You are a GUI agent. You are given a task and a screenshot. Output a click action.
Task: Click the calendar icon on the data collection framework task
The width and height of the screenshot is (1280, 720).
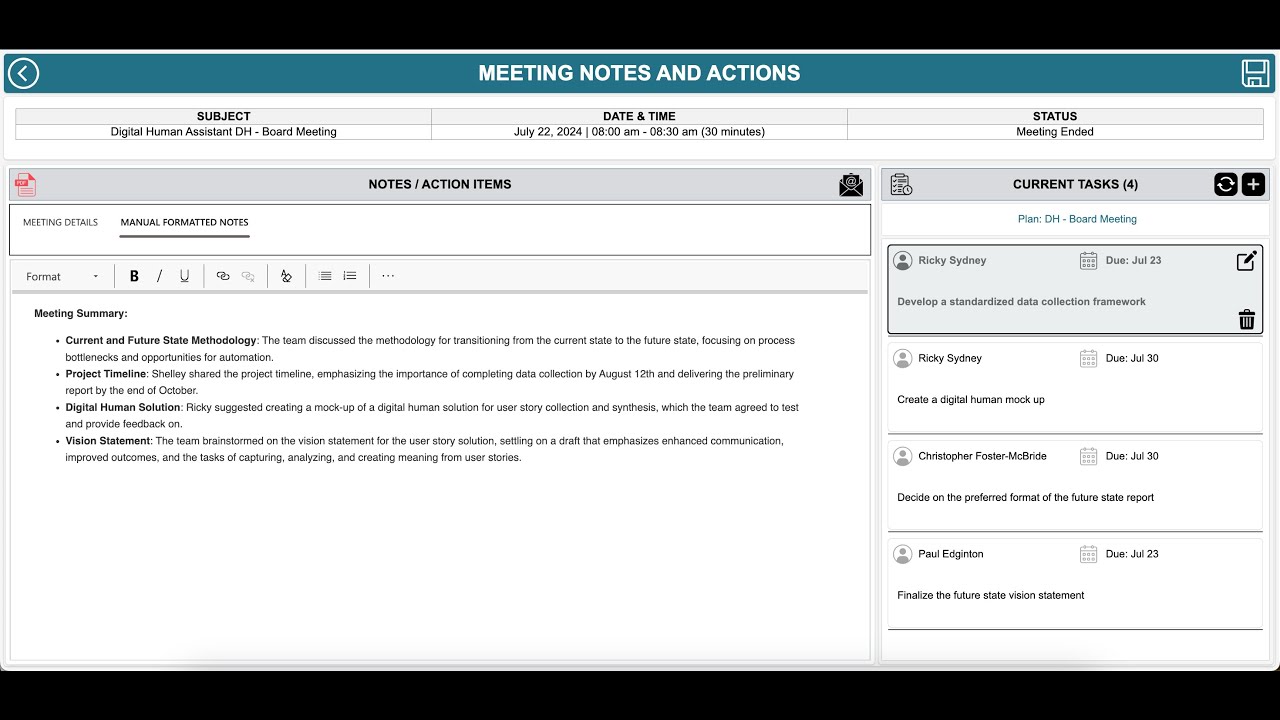[x=1089, y=260]
